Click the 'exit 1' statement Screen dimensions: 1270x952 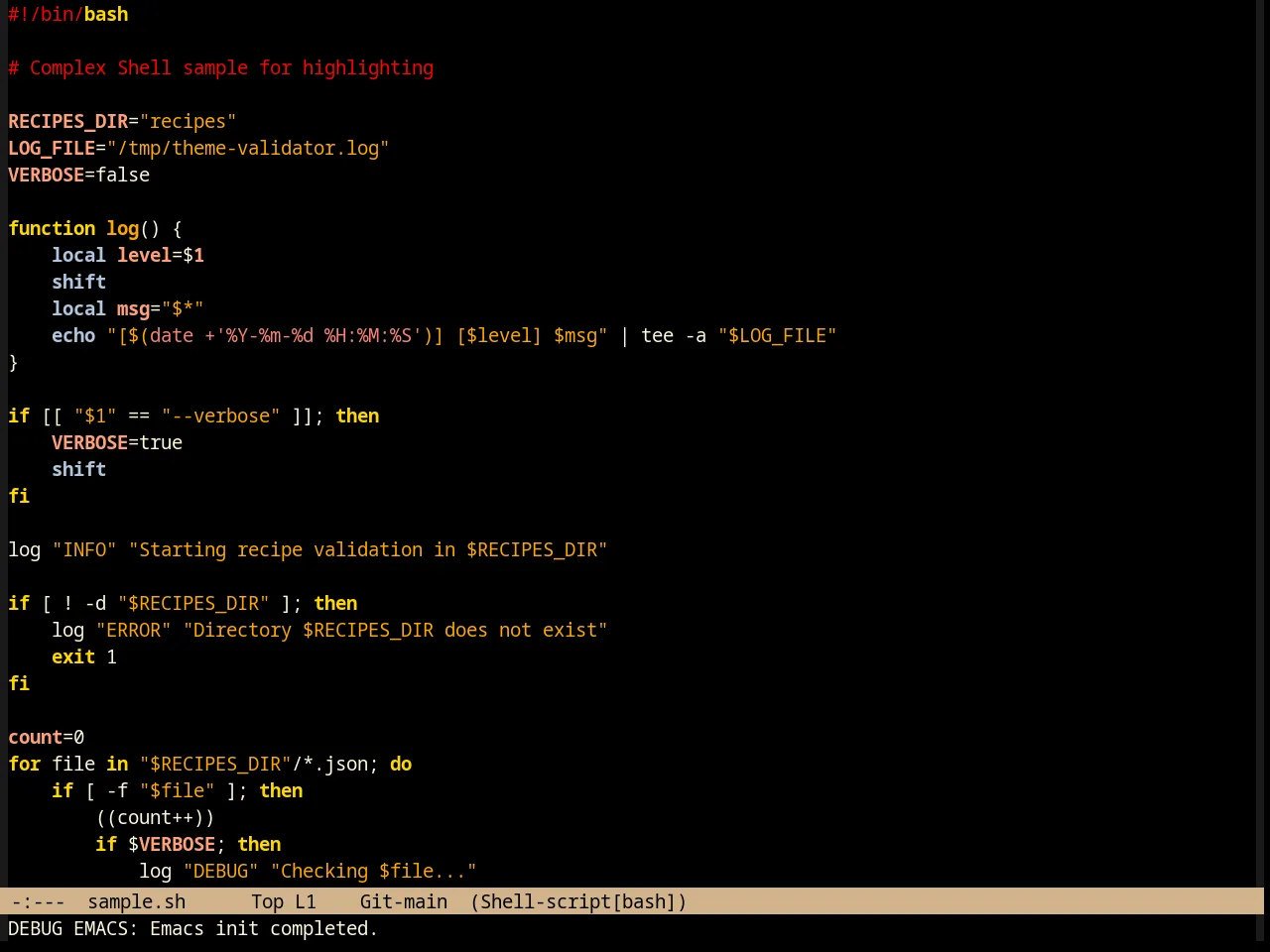pos(84,656)
